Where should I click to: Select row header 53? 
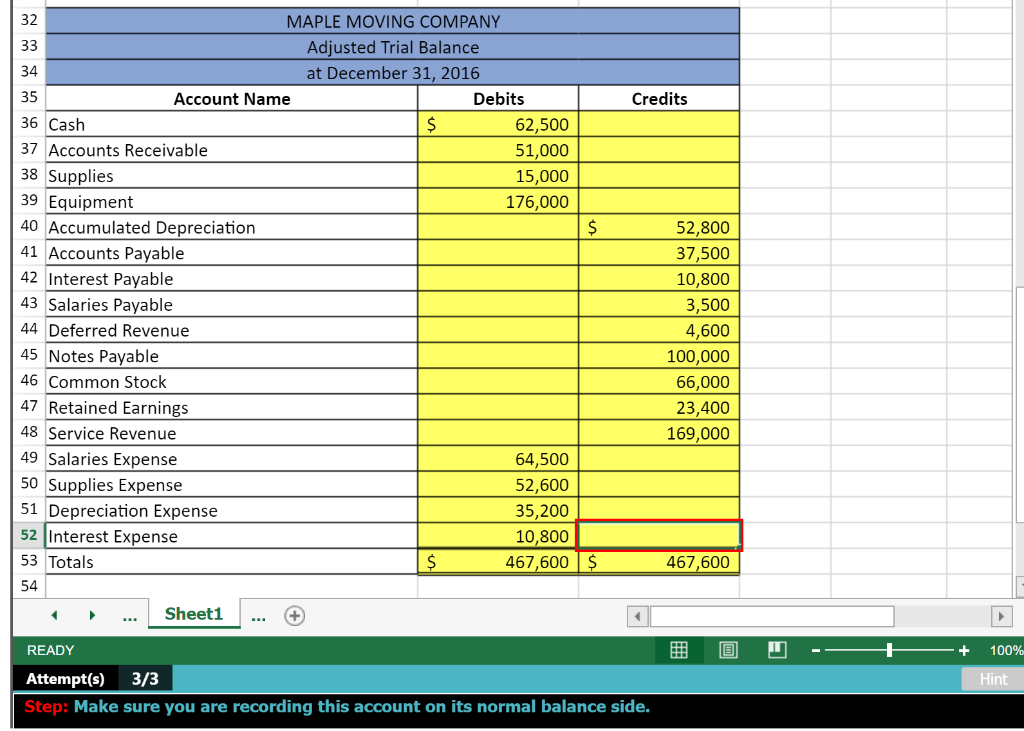coord(29,562)
